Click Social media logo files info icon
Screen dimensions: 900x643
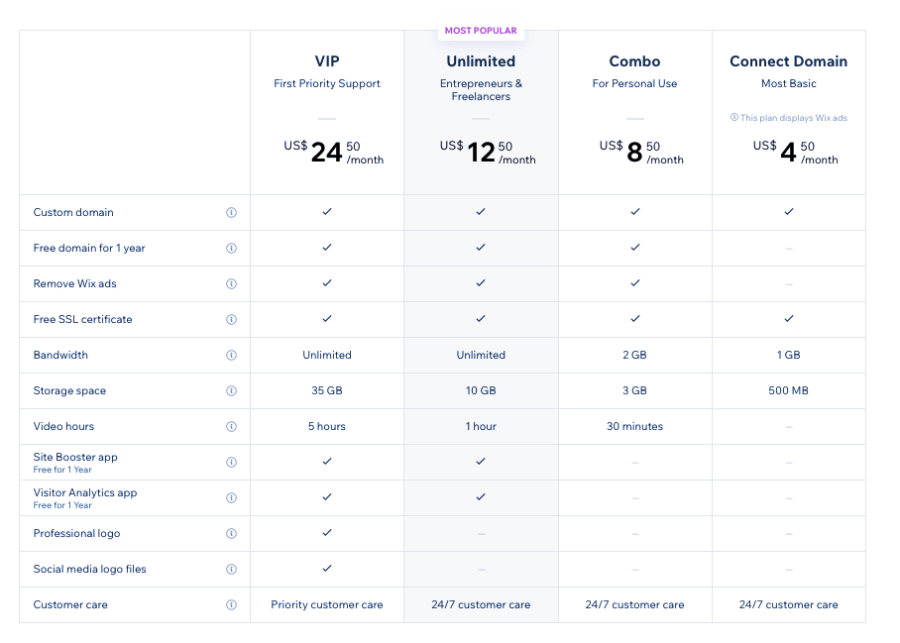click(231, 569)
